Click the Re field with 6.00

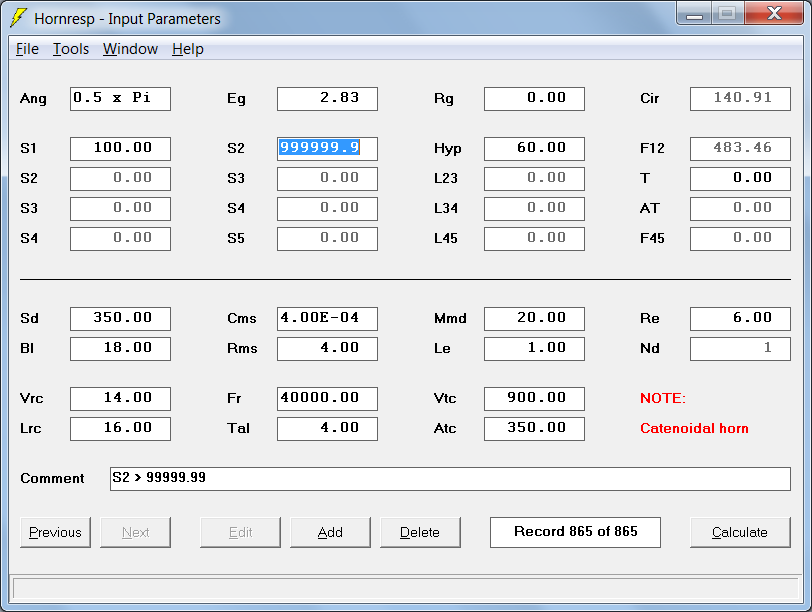tap(740, 318)
